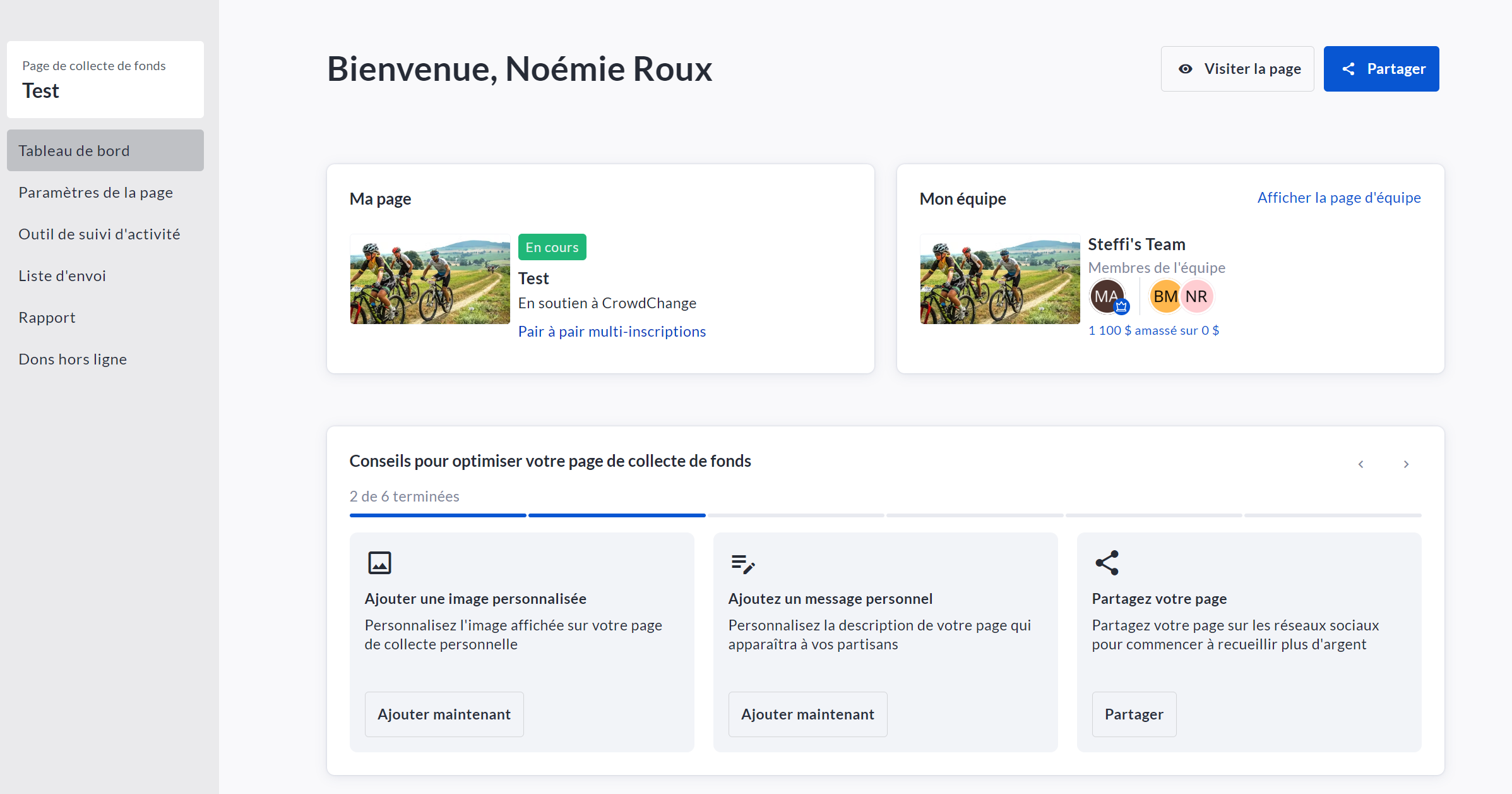Open Paramètres de la page in the sidebar
Viewport: 1512px width, 794px height.
(95, 192)
